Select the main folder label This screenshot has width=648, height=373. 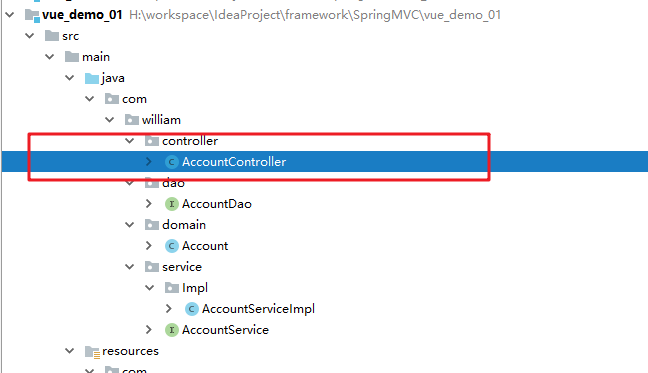[96, 57]
